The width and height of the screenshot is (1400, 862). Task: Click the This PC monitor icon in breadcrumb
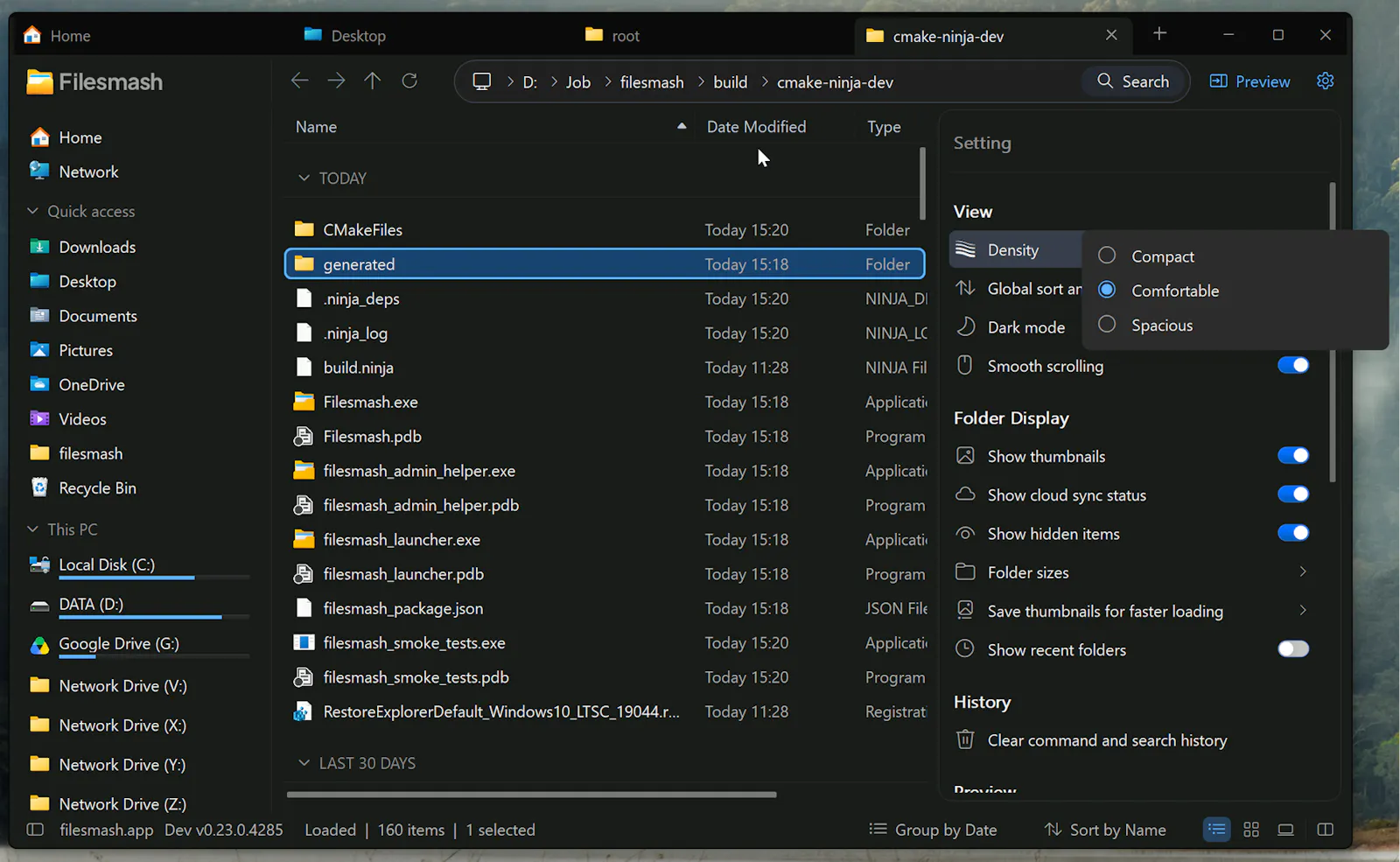click(x=482, y=81)
